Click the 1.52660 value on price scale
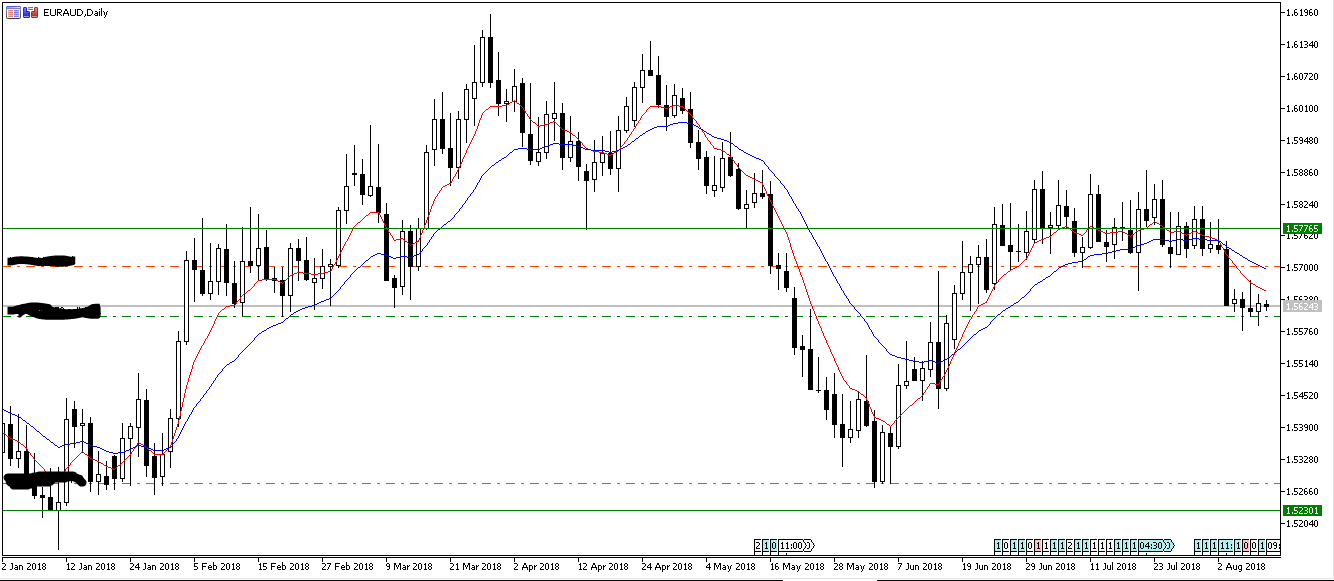The width and height of the screenshot is (1334, 581). pos(1301,491)
